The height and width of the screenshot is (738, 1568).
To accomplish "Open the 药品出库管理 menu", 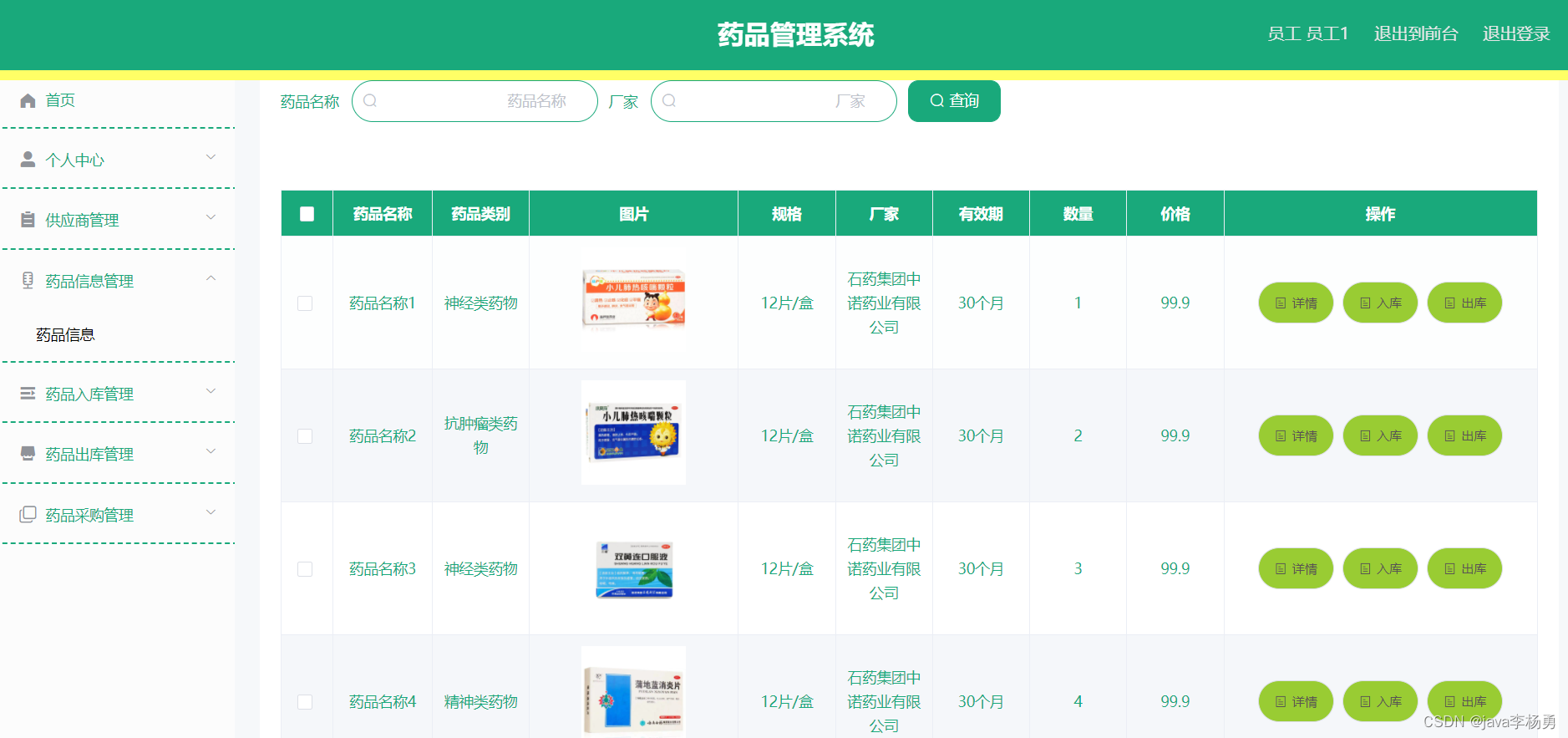I will click(x=118, y=453).
